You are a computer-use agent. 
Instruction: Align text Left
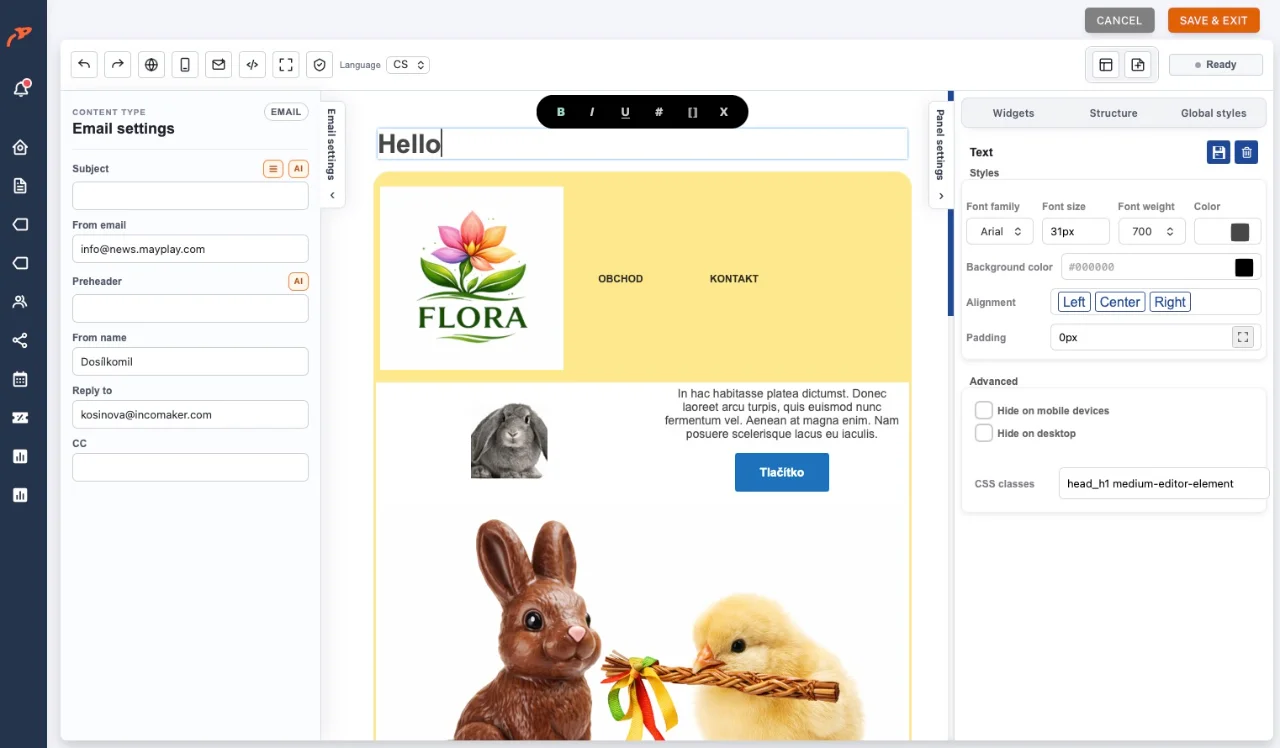tap(1074, 302)
